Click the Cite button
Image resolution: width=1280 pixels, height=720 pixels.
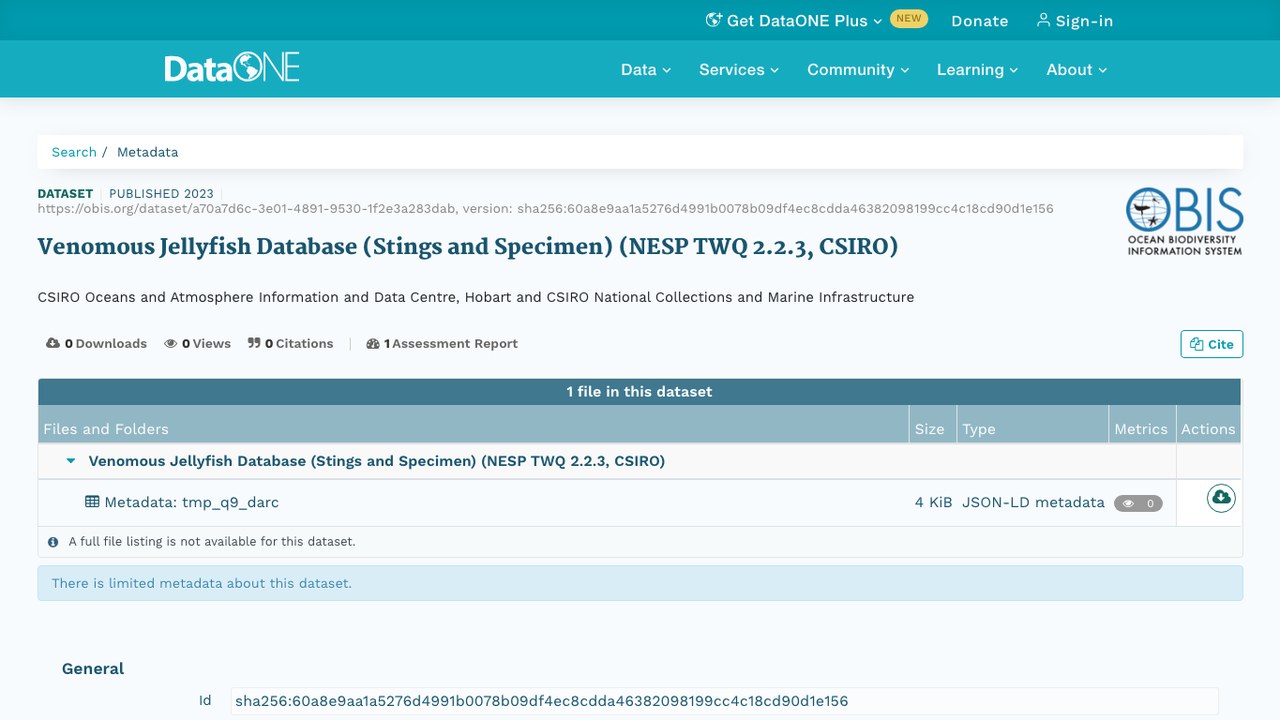click(1212, 344)
